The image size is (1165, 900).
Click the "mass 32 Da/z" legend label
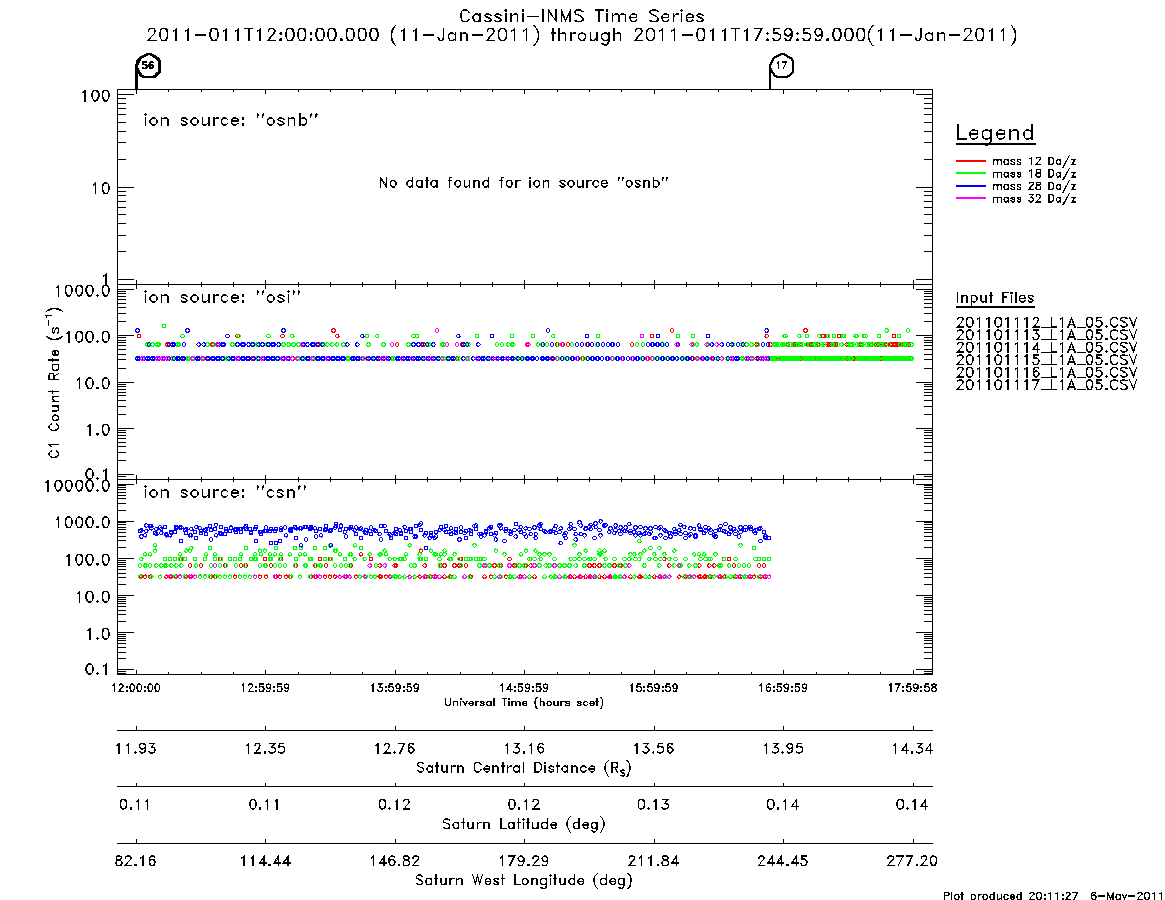(x=1034, y=198)
